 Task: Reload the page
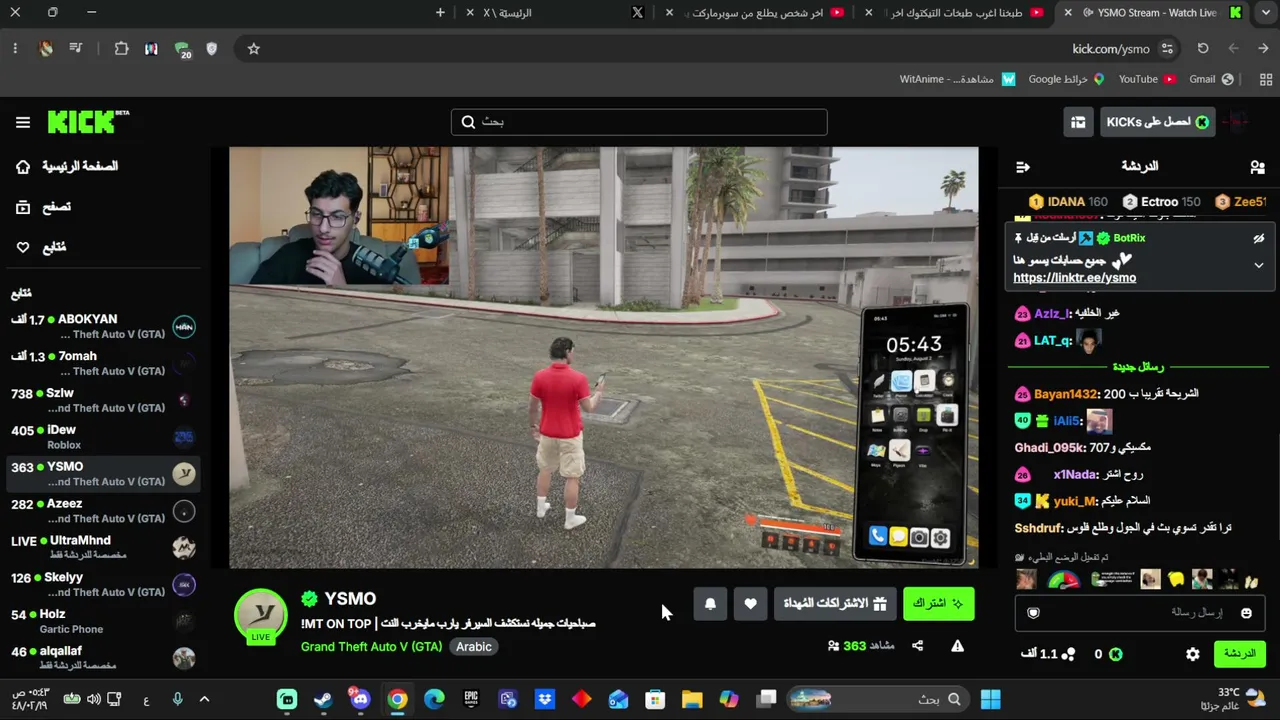(1203, 49)
